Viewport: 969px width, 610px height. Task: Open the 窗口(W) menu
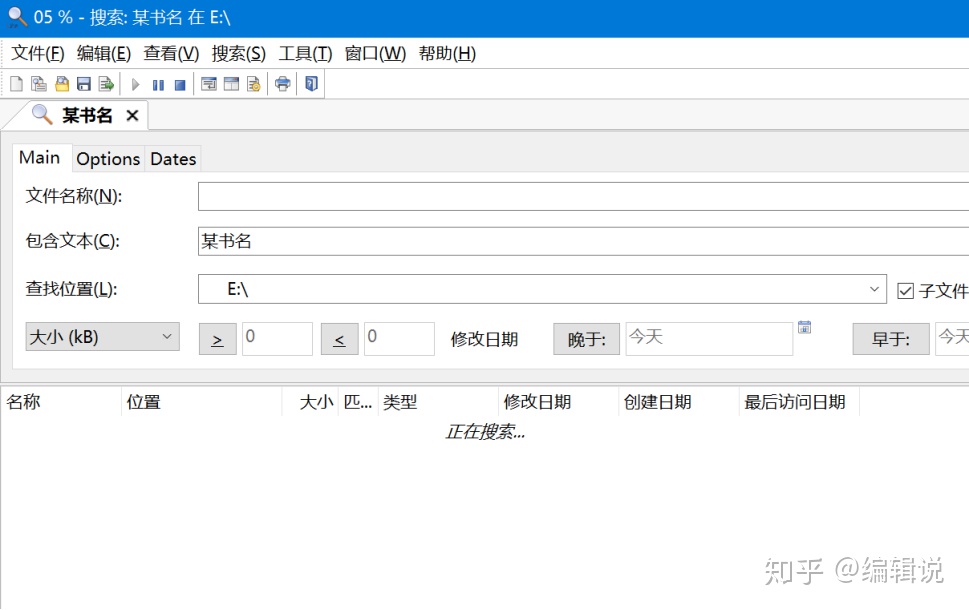tap(375, 54)
